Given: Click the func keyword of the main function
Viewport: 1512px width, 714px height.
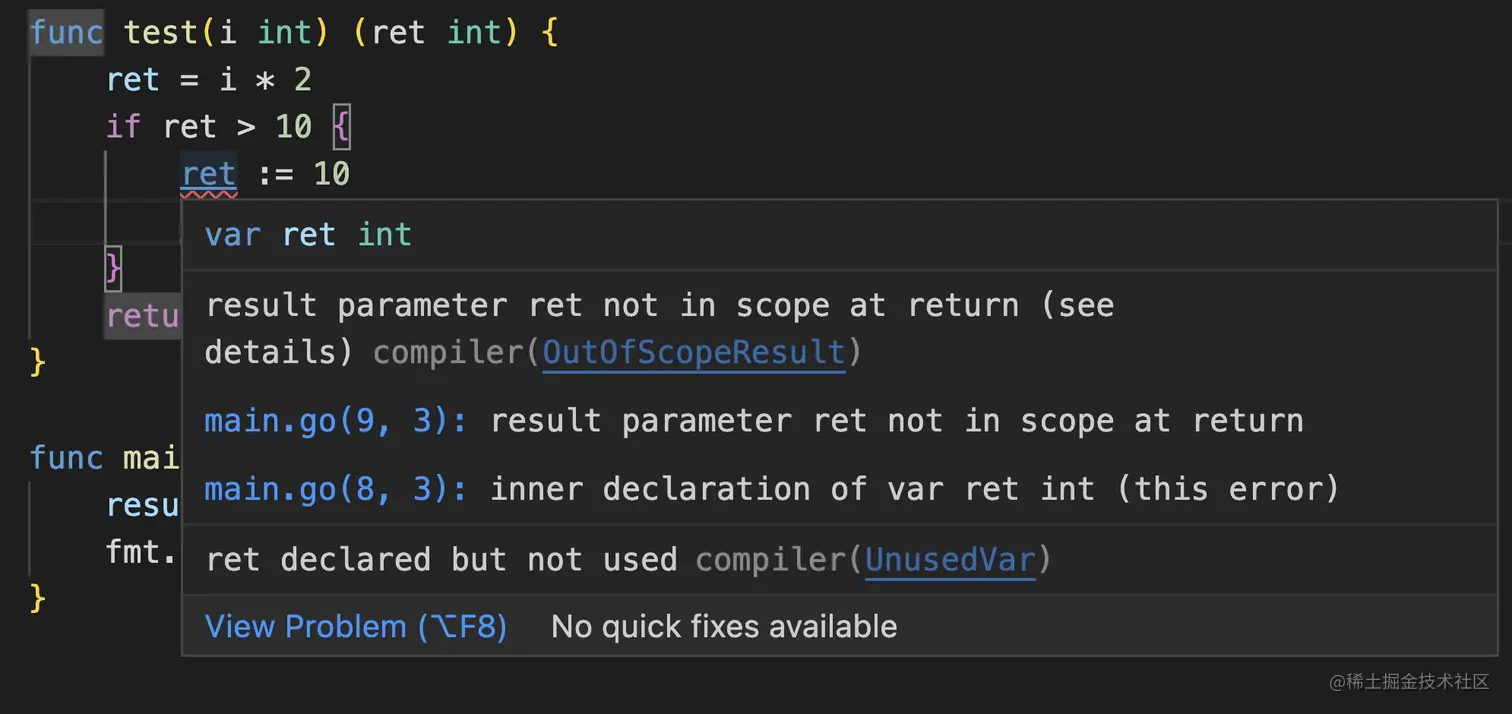Looking at the screenshot, I should tap(66, 458).
